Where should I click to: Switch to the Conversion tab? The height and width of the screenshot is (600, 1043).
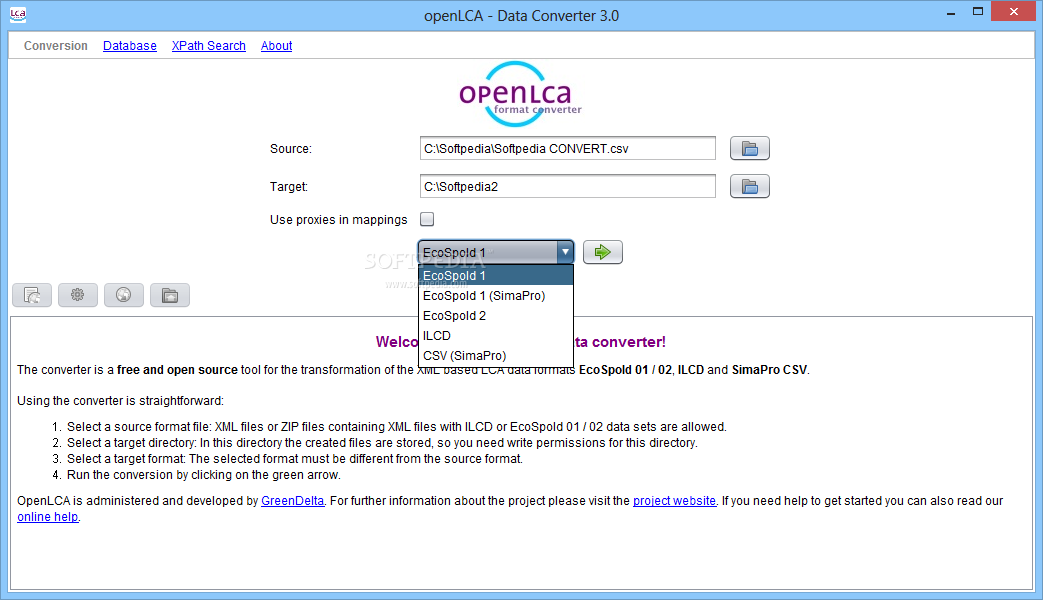pyautogui.click(x=56, y=46)
